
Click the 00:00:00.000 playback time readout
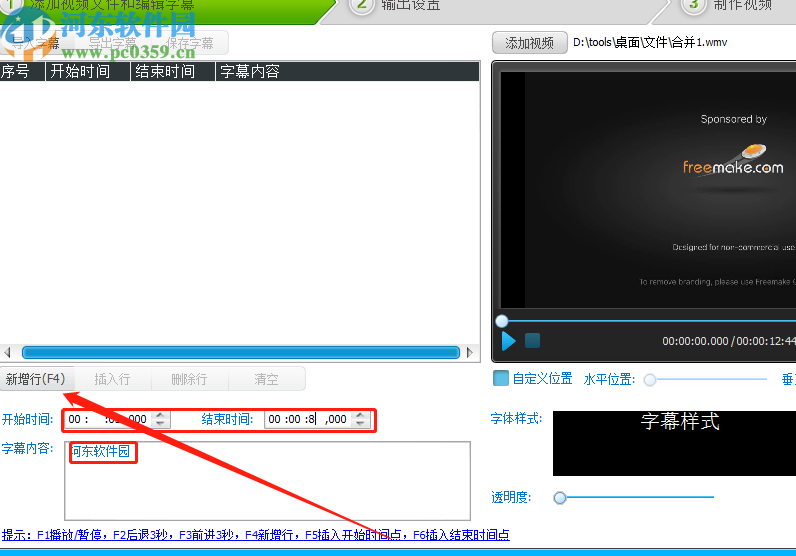pos(695,341)
